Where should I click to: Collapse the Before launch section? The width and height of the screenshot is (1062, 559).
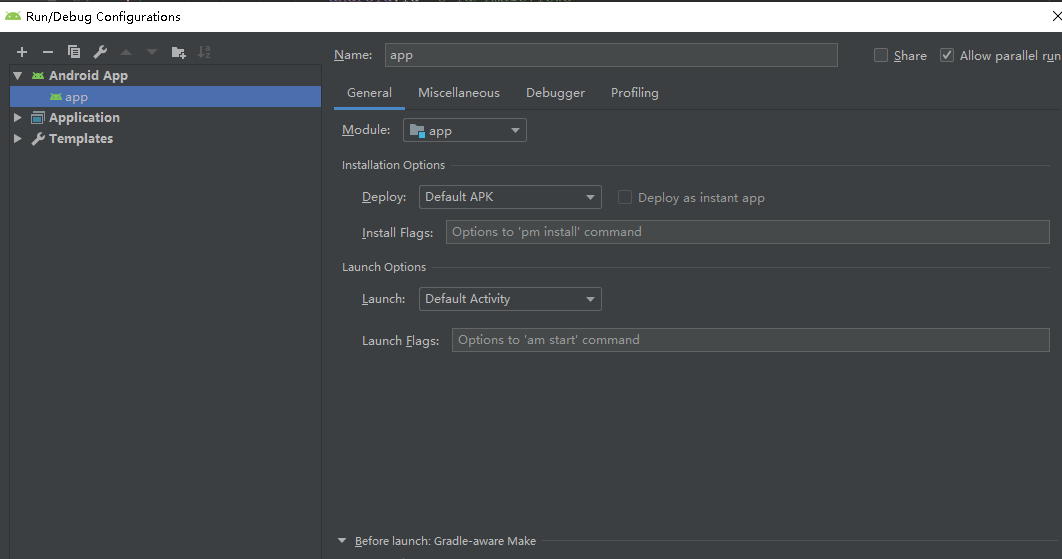342,541
